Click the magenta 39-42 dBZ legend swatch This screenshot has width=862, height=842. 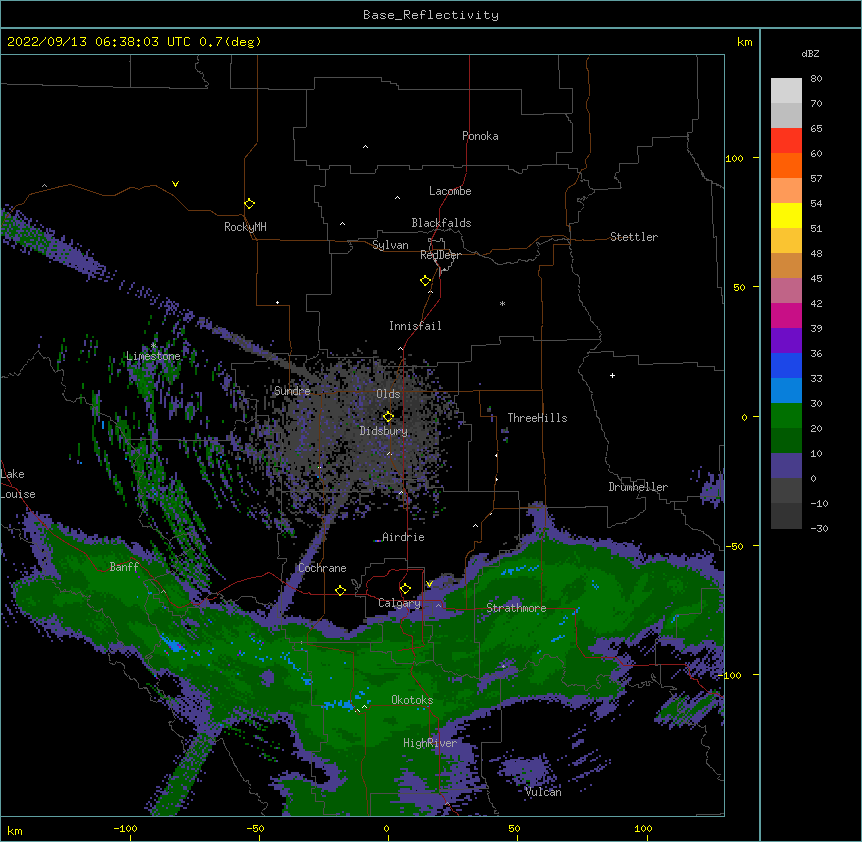[x=786, y=315]
